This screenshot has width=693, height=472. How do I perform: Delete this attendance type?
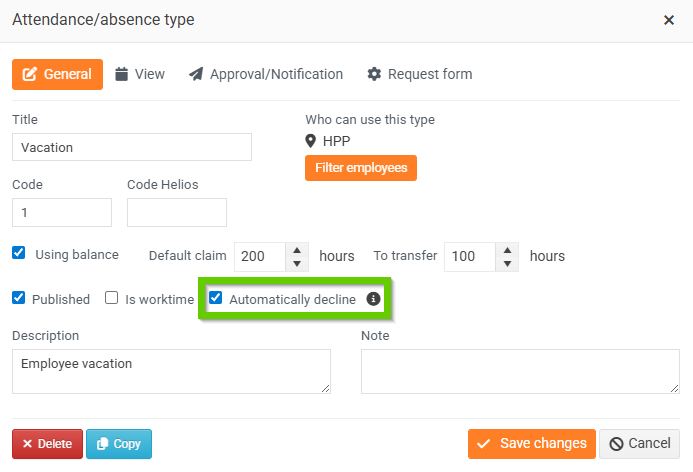(x=47, y=443)
